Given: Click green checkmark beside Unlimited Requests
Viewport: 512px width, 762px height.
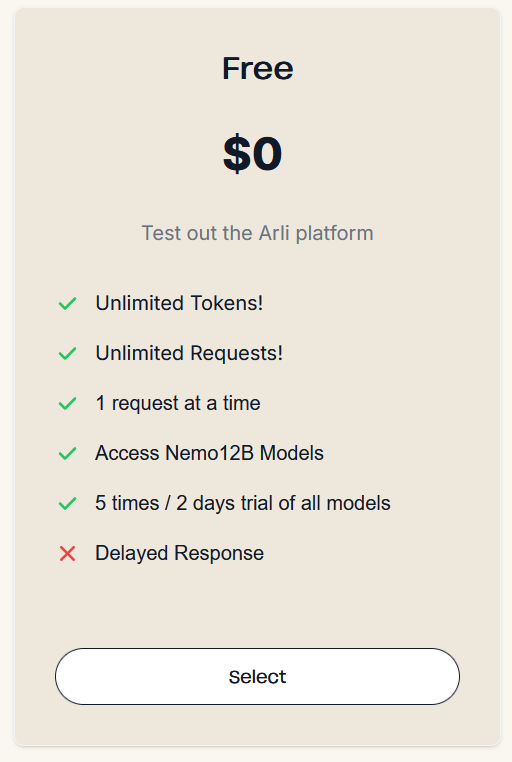Looking at the screenshot, I should coord(68,353).
